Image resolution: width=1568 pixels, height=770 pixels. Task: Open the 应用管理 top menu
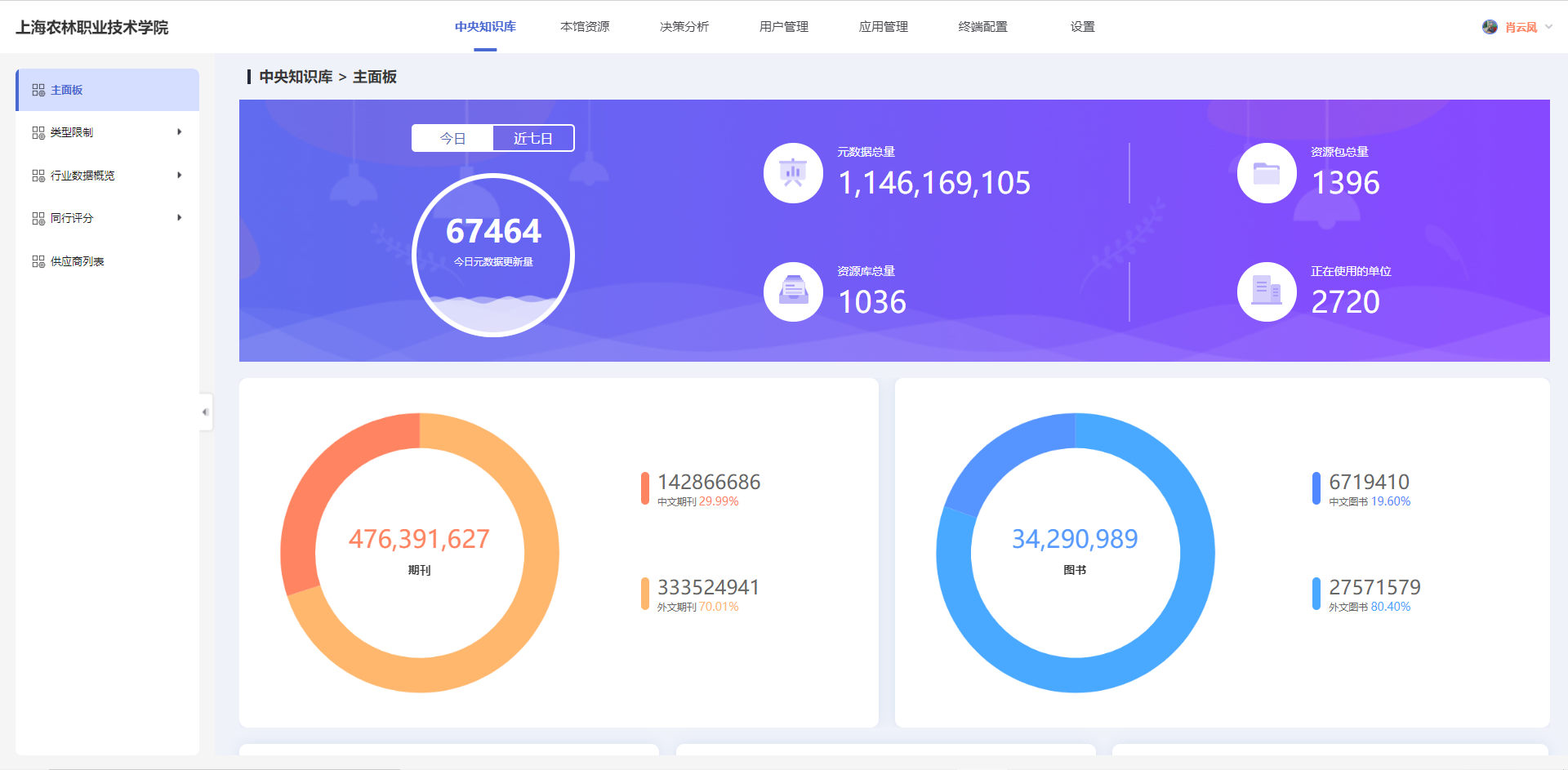(884, 27)
